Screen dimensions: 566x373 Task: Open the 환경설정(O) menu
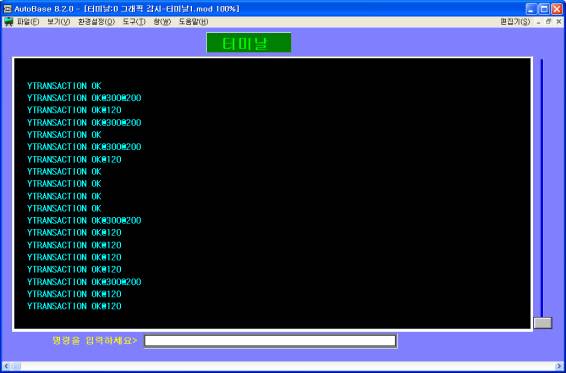point(96,22)
